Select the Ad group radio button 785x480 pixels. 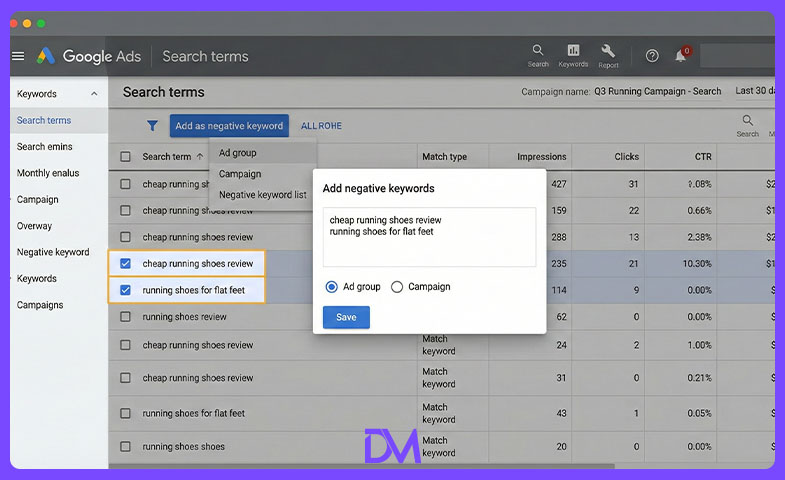tap(331, 287)
